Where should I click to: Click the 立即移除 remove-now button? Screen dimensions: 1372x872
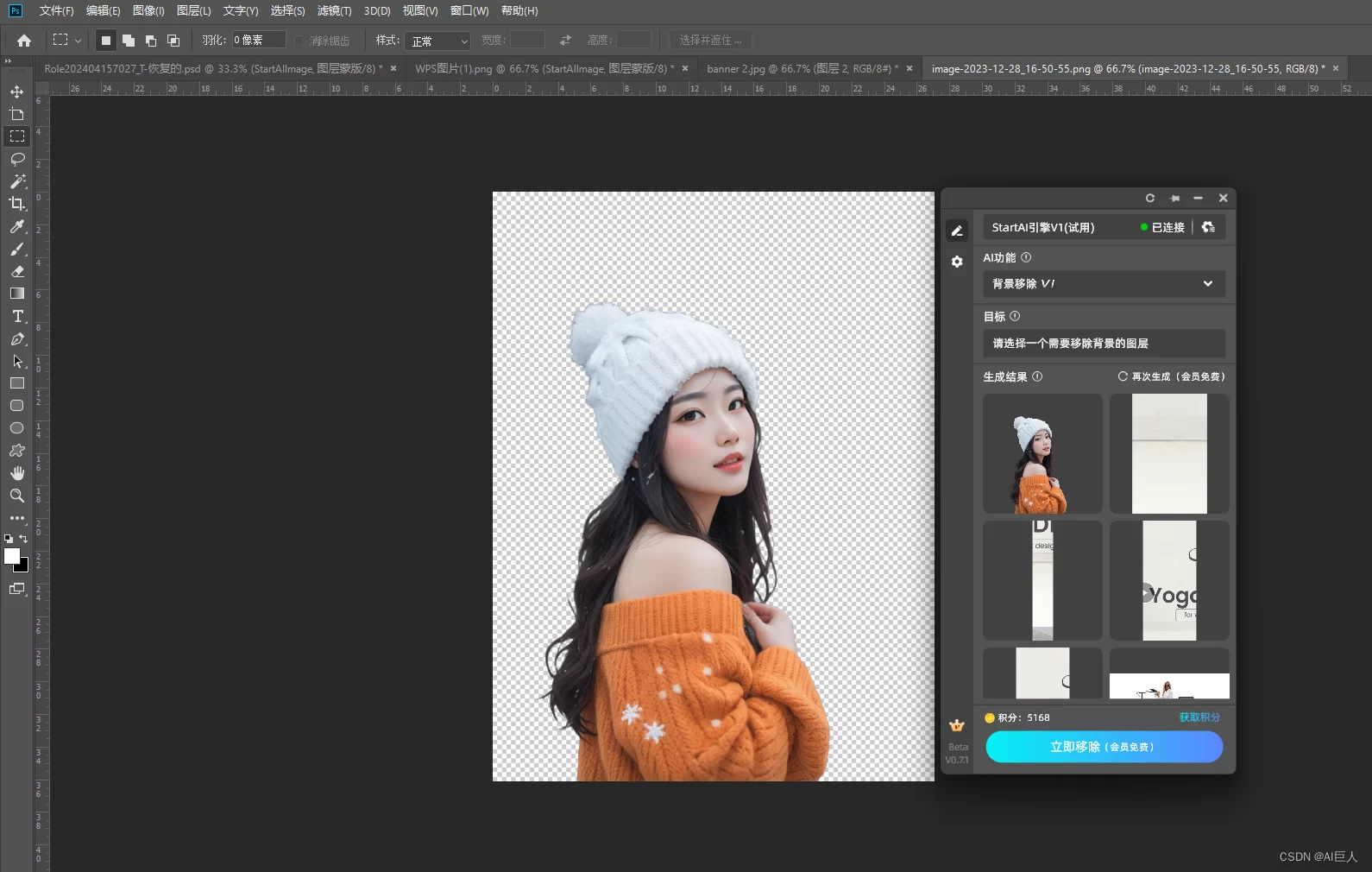coord(1104,747)
